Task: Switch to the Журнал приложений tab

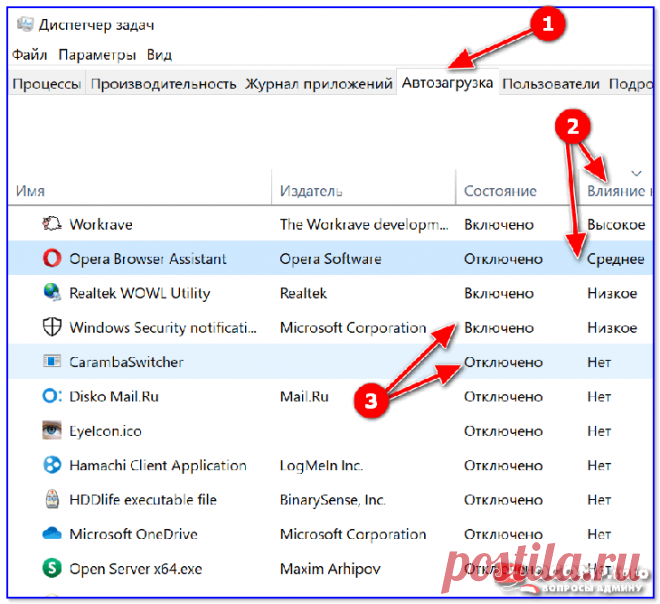Action: coord(319,84)
